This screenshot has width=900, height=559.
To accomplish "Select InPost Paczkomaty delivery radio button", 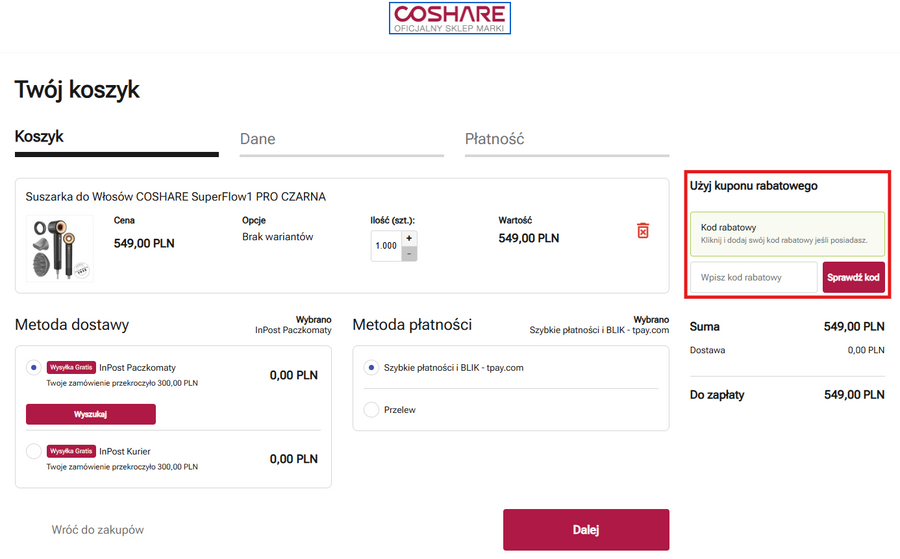I will pyautogui.click(x=35, y=368).
